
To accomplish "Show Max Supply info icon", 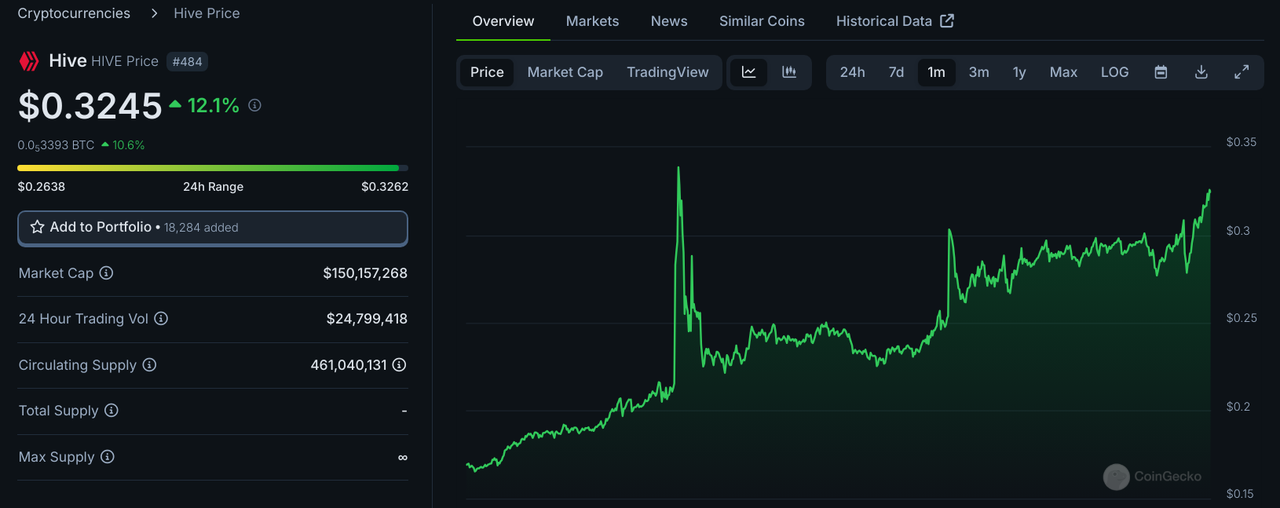I will point(107,457).
